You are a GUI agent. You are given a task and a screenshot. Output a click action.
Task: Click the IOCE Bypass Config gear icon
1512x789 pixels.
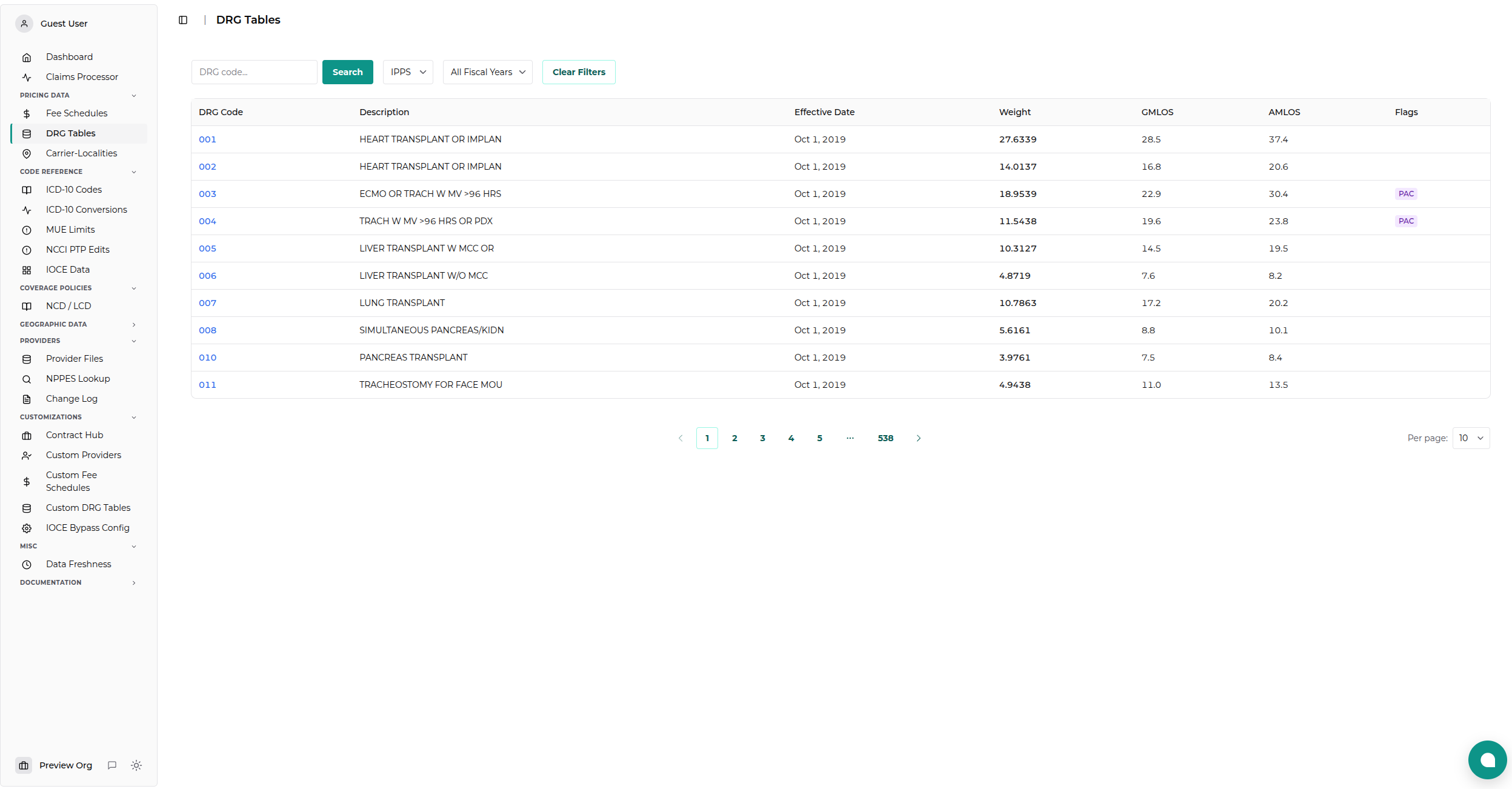(x=27, y=528)
